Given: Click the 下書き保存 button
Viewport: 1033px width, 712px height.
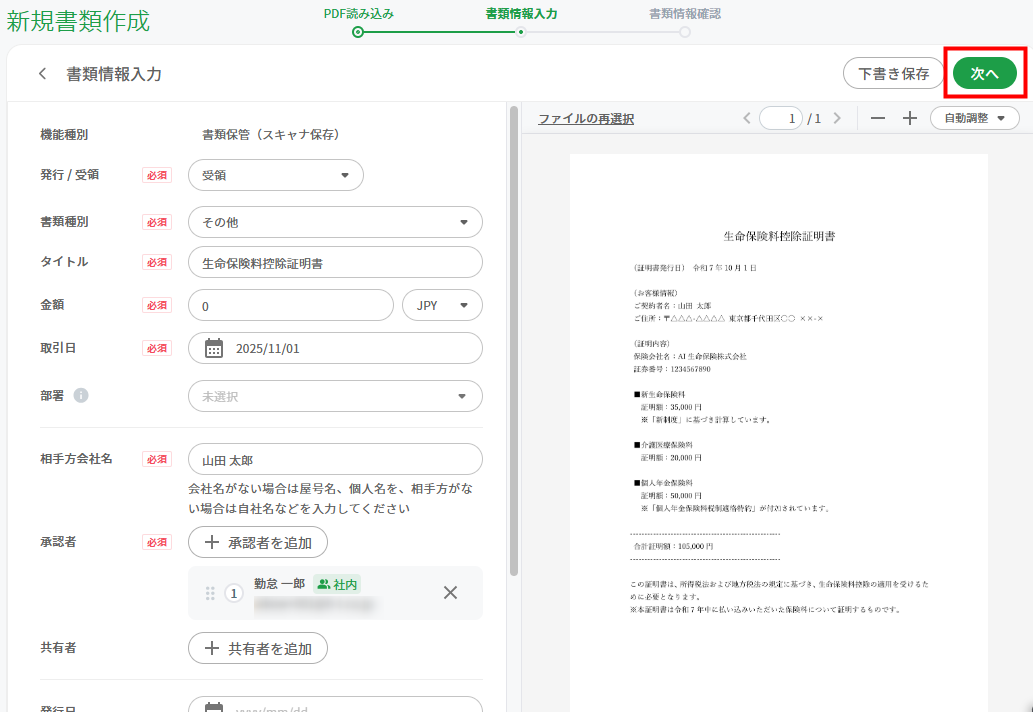Looking at the screenshot, I should pos(893,73).
